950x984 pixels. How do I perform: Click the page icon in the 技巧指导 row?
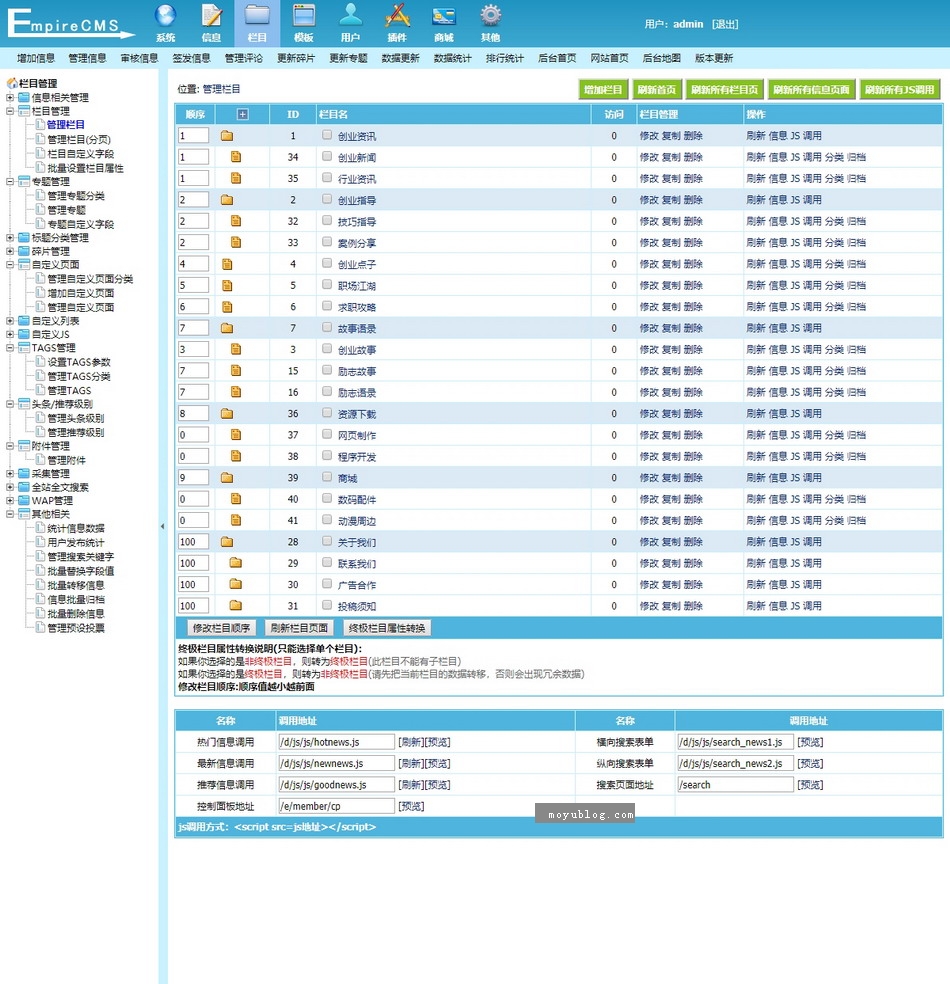point(236,221)
